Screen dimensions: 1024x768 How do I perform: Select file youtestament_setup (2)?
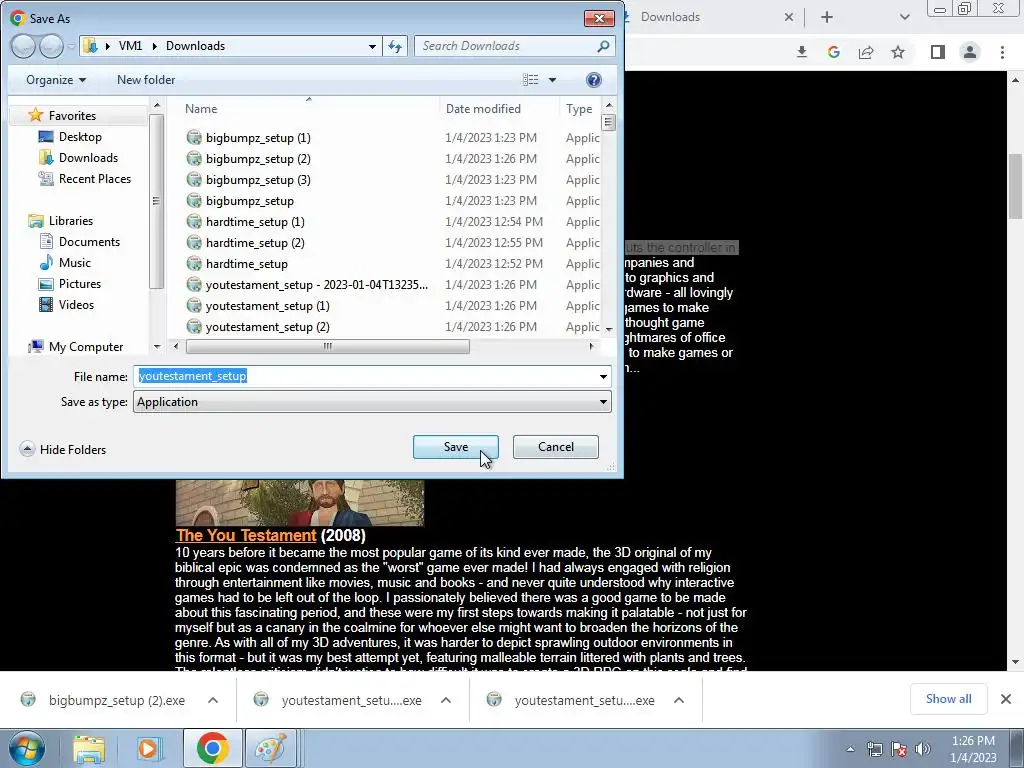(267, 327)
